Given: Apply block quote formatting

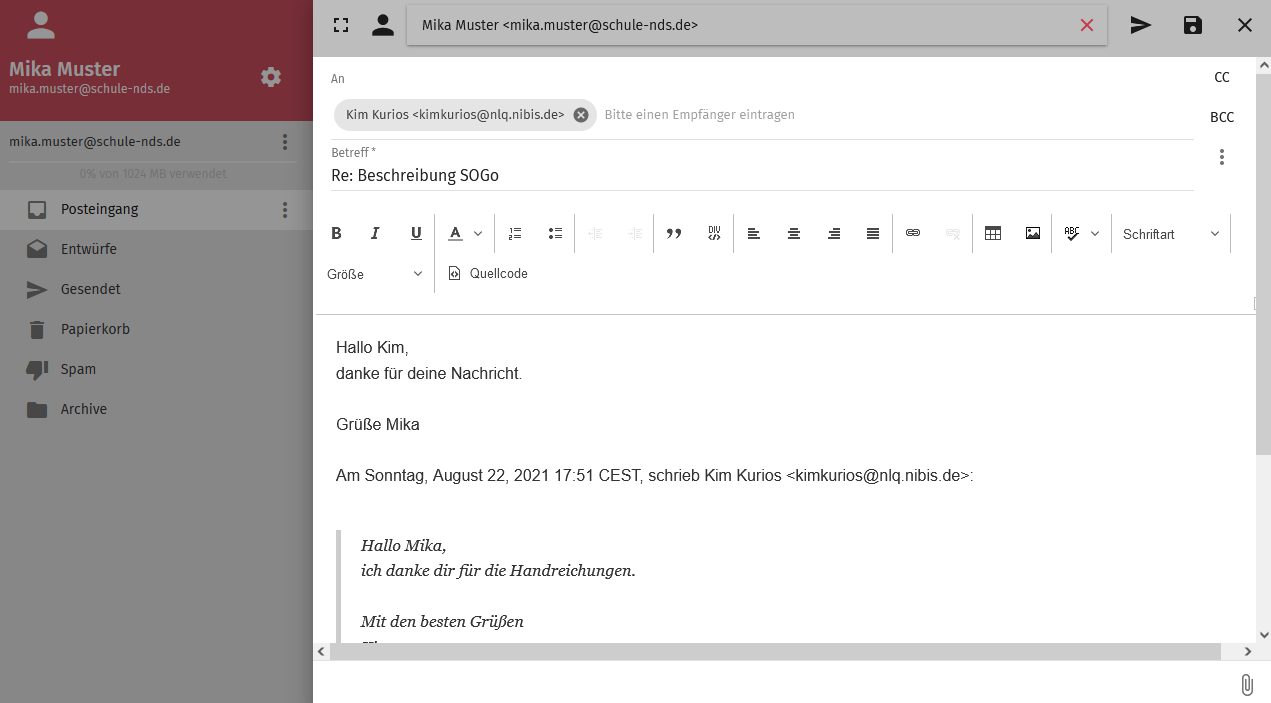Looking at the screenshot, I should (x=674, y=233).
